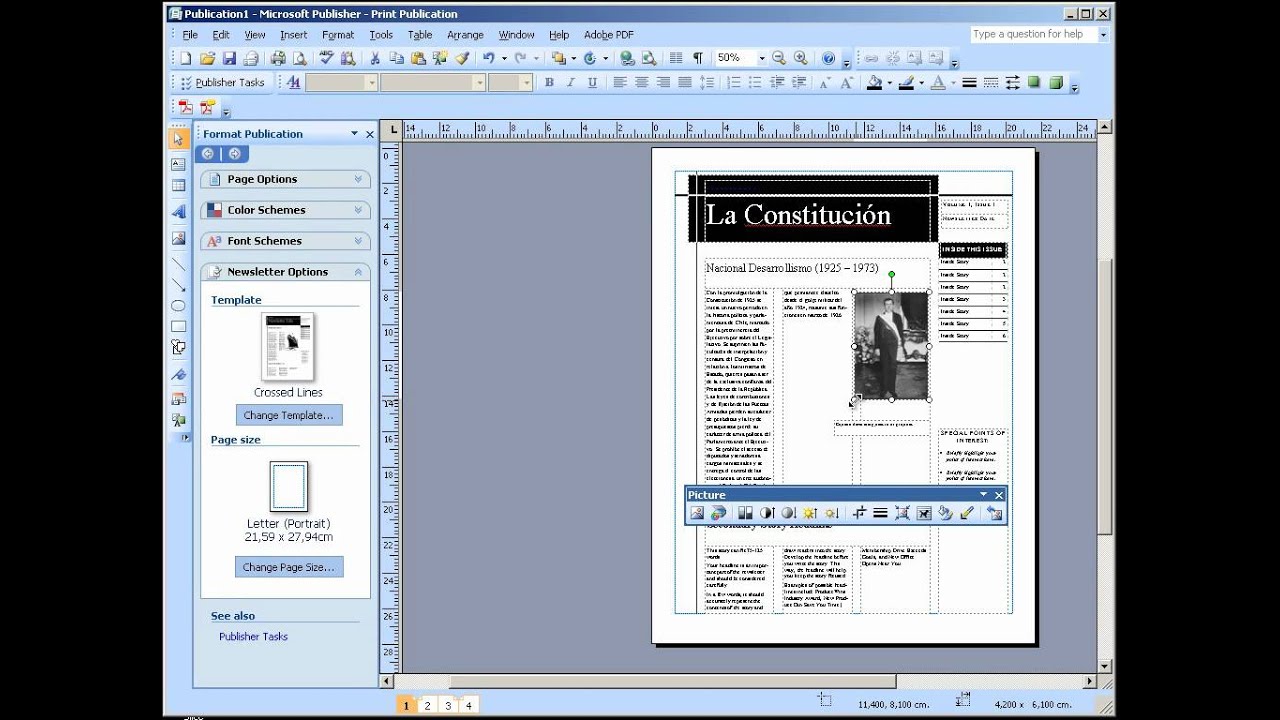Screen dimensions: 1280x720
Task: Open an existing file with folder icon
Action: point(207,58)
